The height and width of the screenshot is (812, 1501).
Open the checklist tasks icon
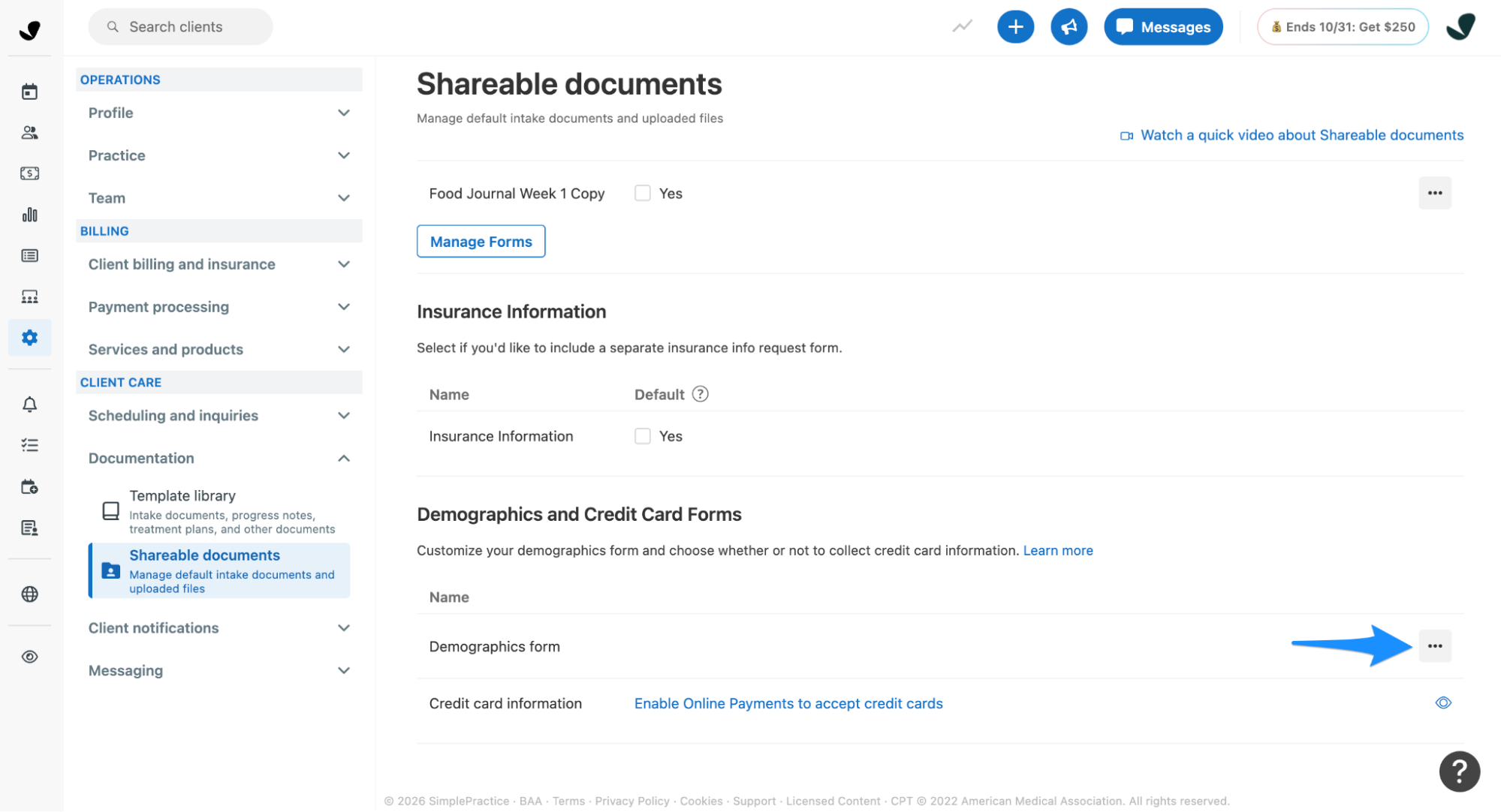click(x=29, y=445)
